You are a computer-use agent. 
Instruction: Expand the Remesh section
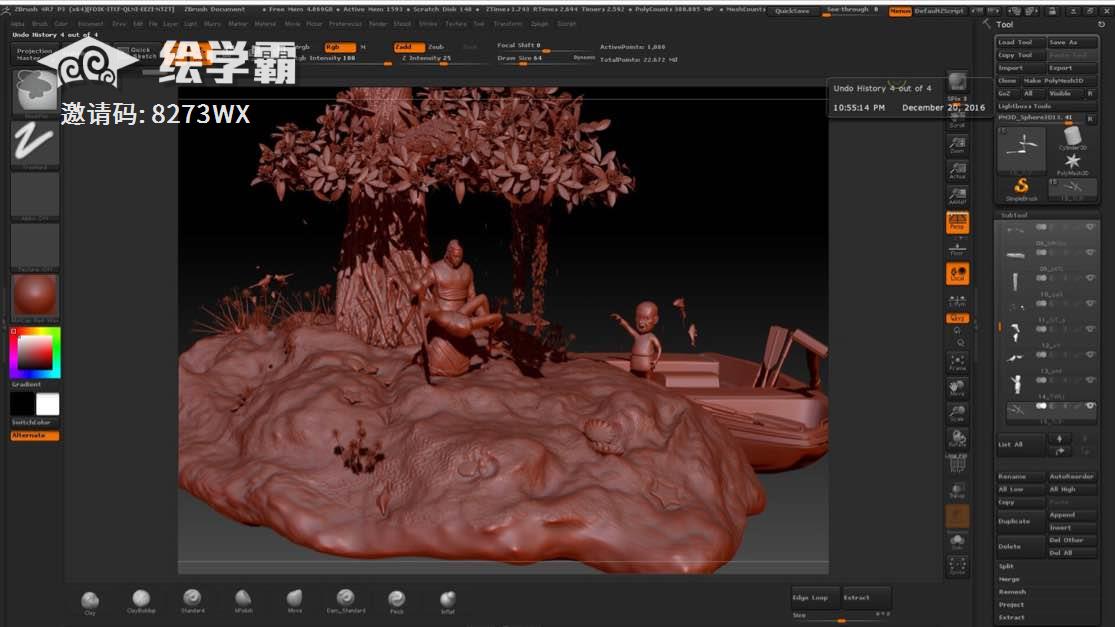pos(1012,592)
